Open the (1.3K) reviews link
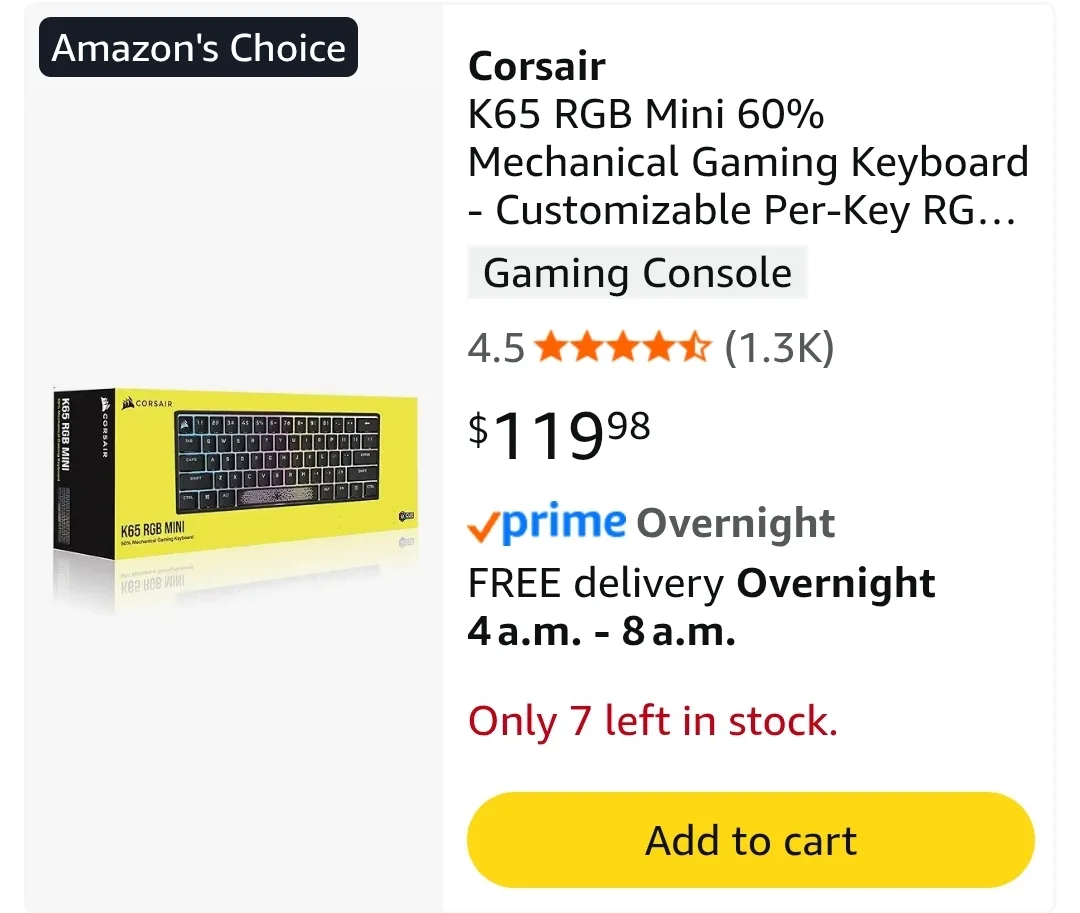 coord(781,347)
